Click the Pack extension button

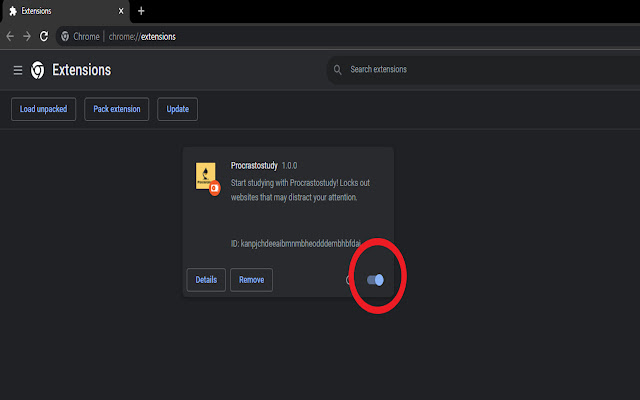point(117,109)
